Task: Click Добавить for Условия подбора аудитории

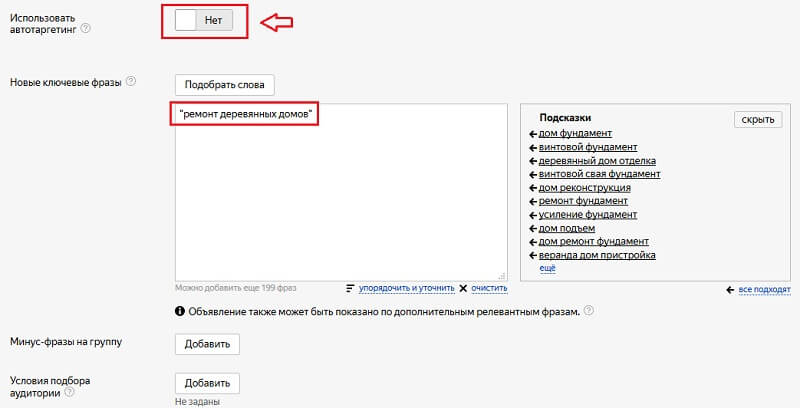Action: (207, 384)
